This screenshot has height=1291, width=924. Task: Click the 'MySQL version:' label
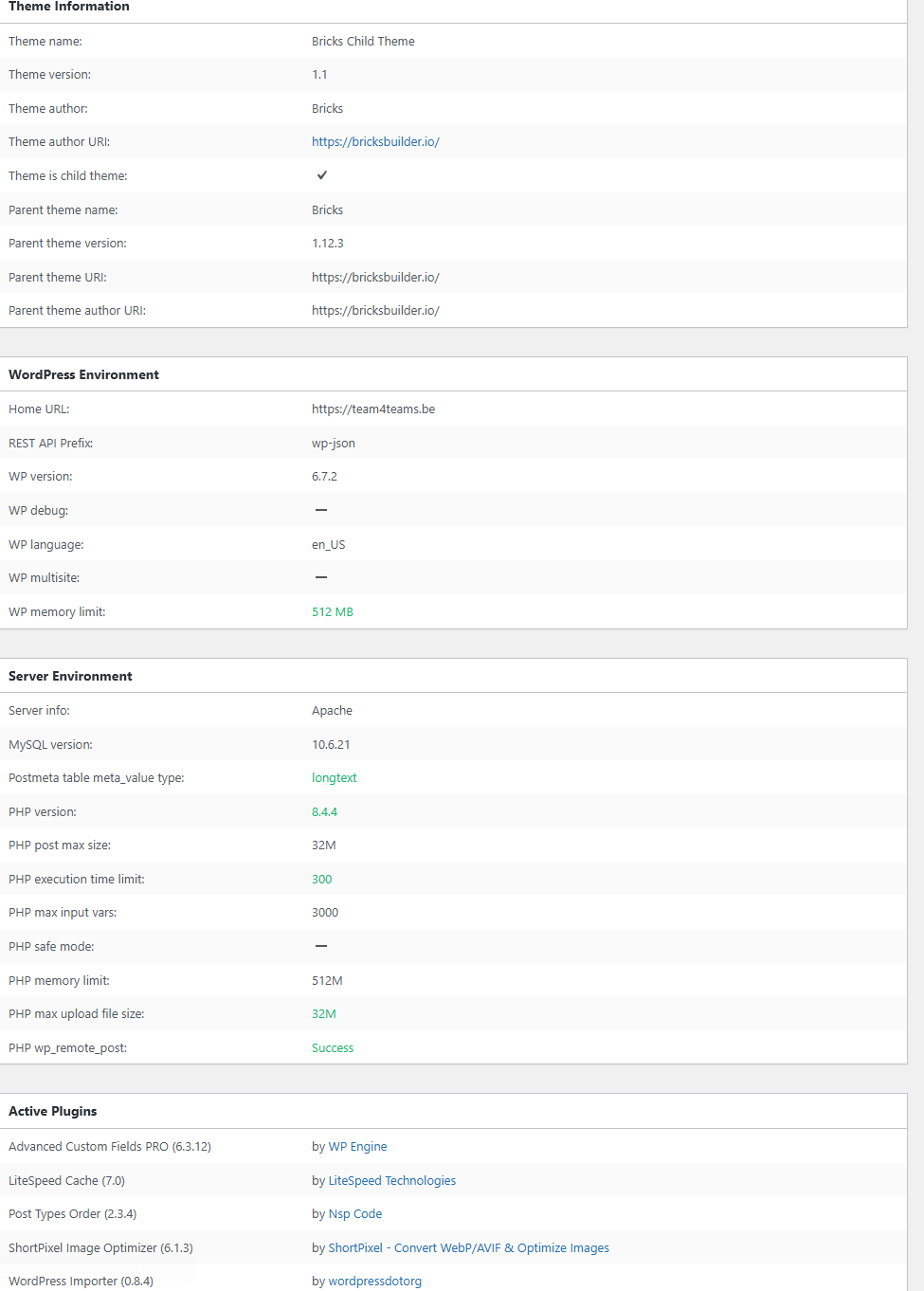tap(51, 745)
